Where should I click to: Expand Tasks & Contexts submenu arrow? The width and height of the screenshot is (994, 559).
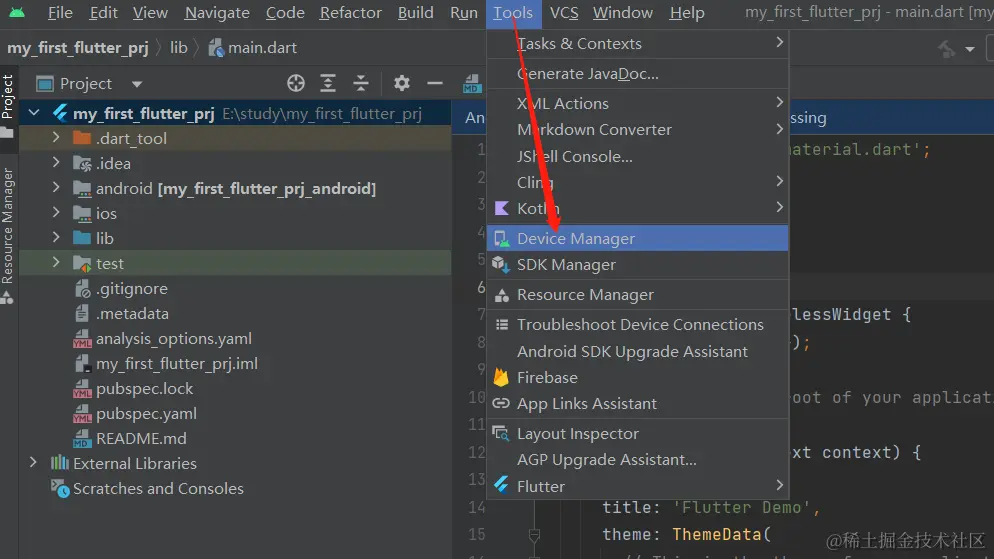[x=780, y=42]
